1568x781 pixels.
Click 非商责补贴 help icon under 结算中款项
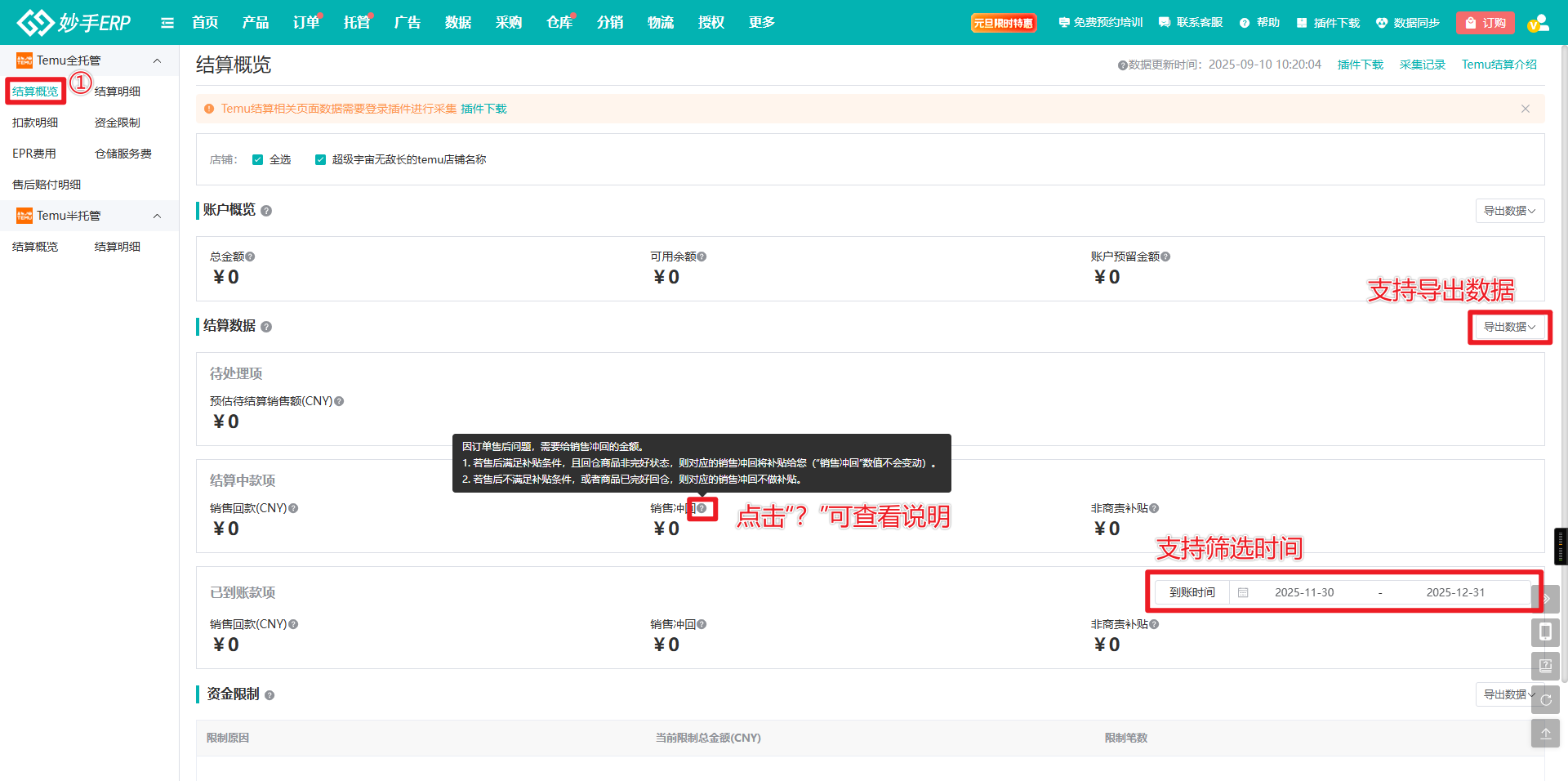(x=1154, y=508)
